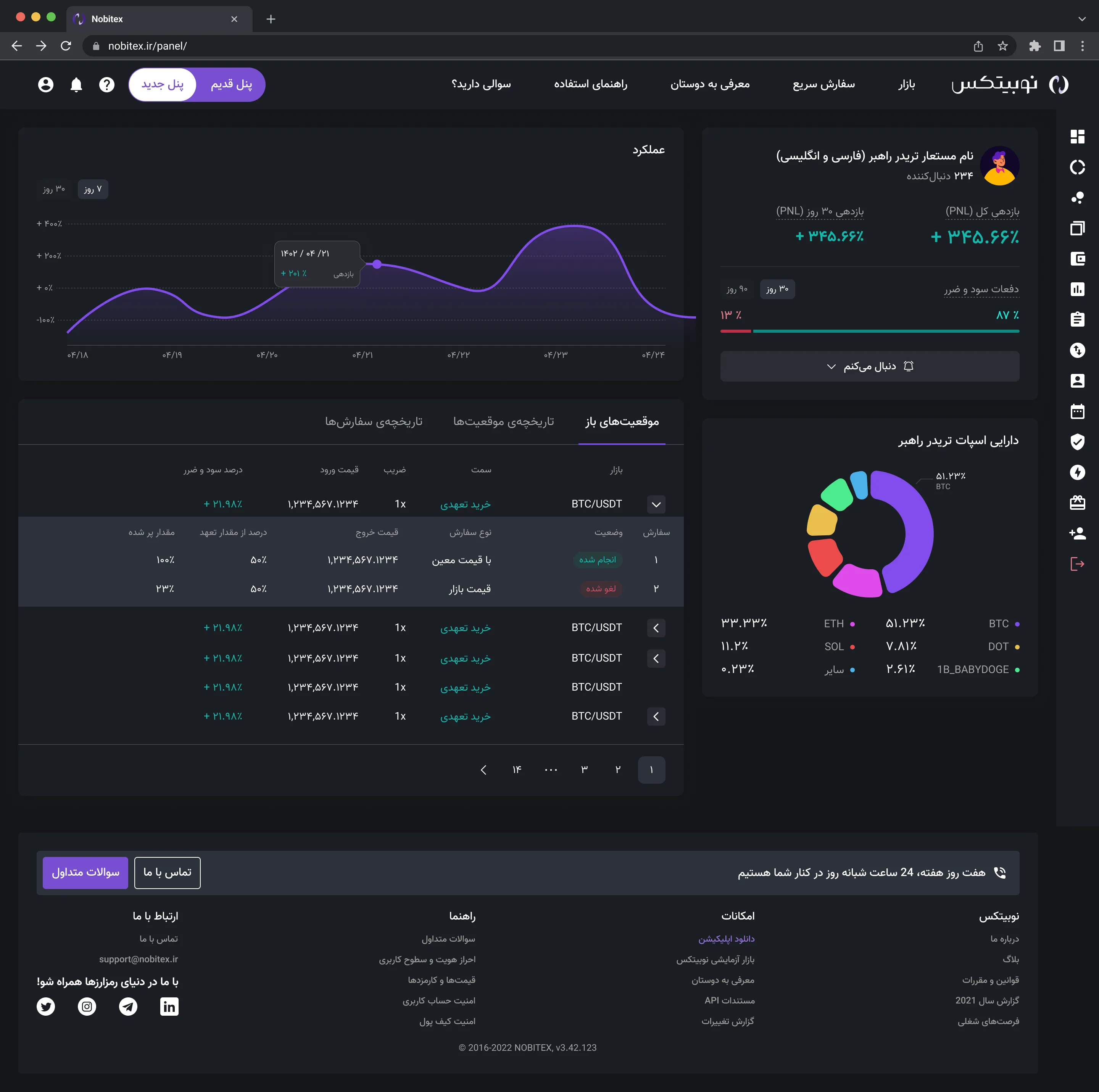Click the red segment of donut chart
The image size is (1099, 1092).
(824, 557)
